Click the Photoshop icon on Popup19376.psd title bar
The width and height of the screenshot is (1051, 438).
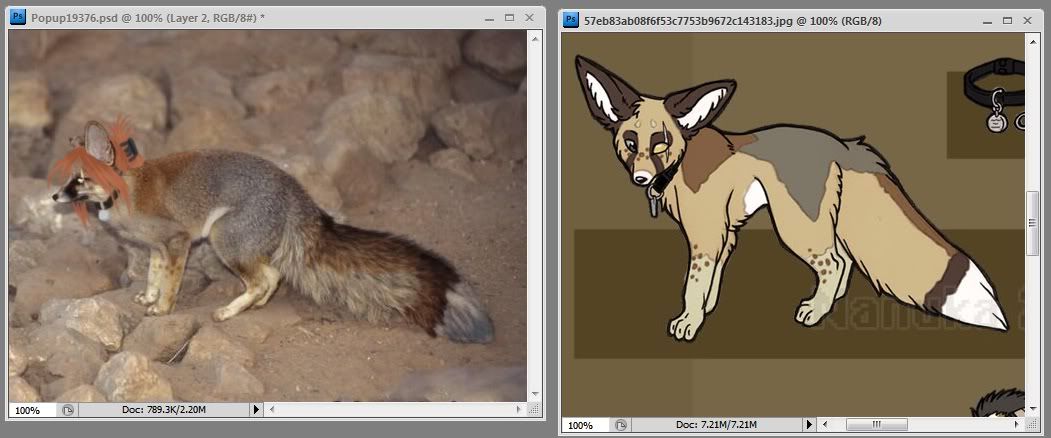pyautogui.click(x=18, y=18)
